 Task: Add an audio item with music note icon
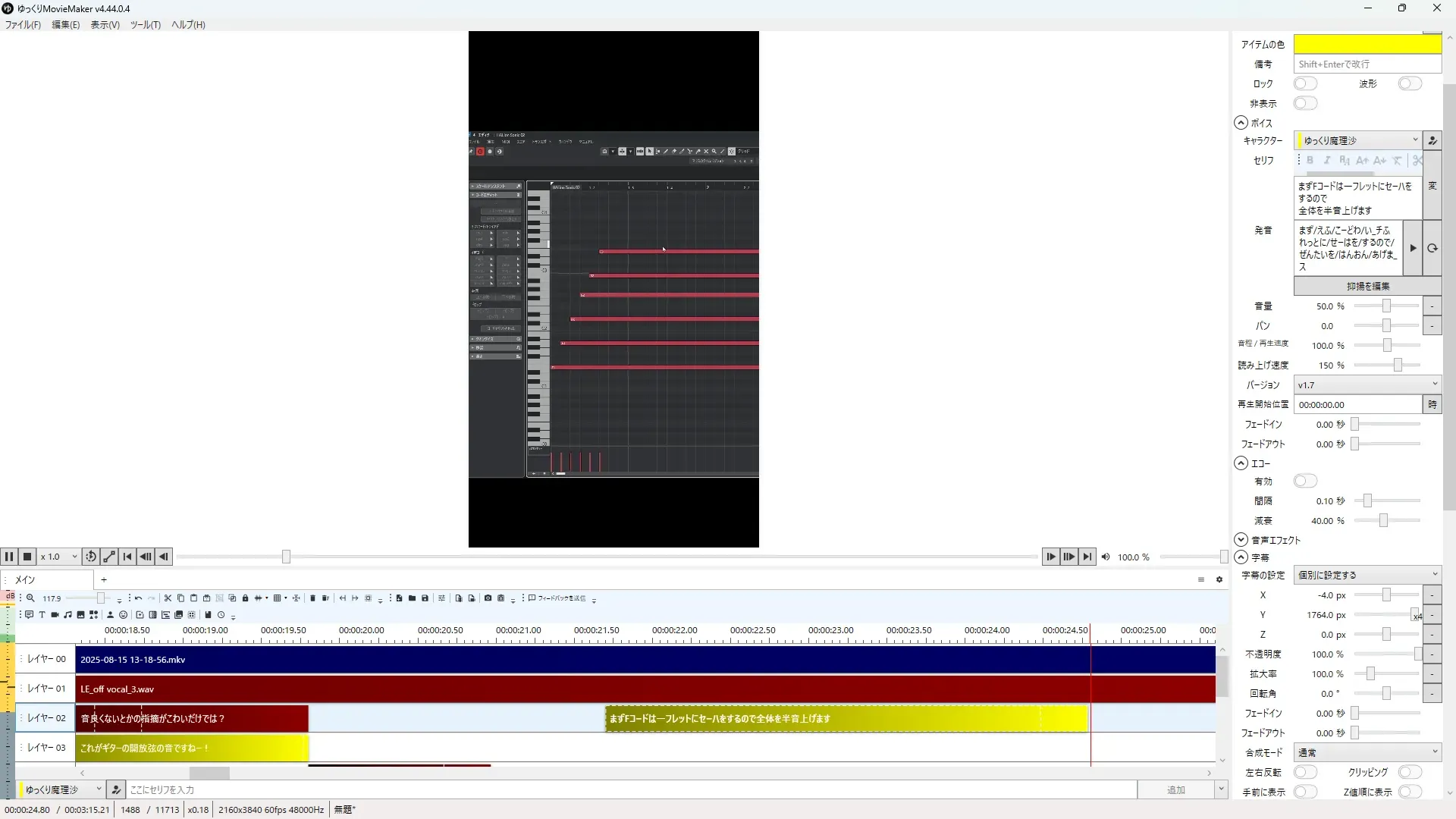click(67, 615)
